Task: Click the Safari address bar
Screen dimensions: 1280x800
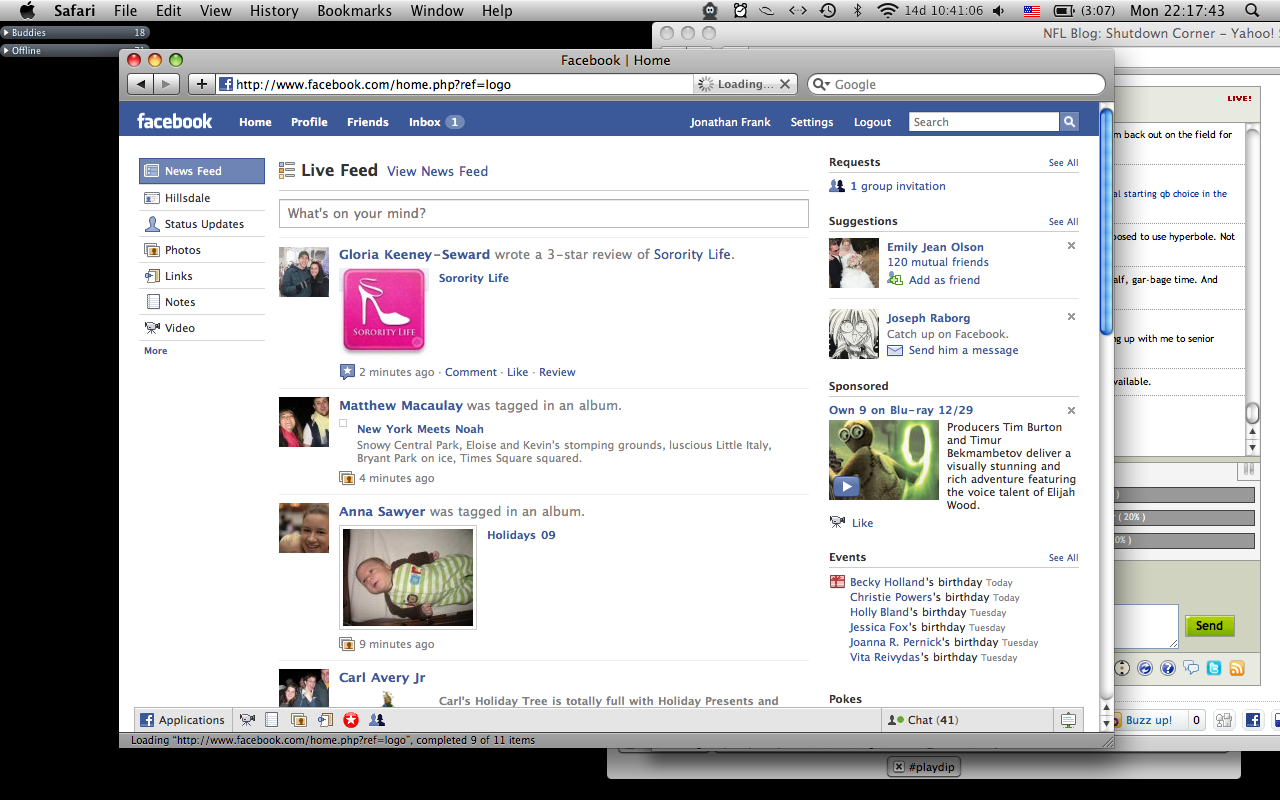Action: click(455, 84)
